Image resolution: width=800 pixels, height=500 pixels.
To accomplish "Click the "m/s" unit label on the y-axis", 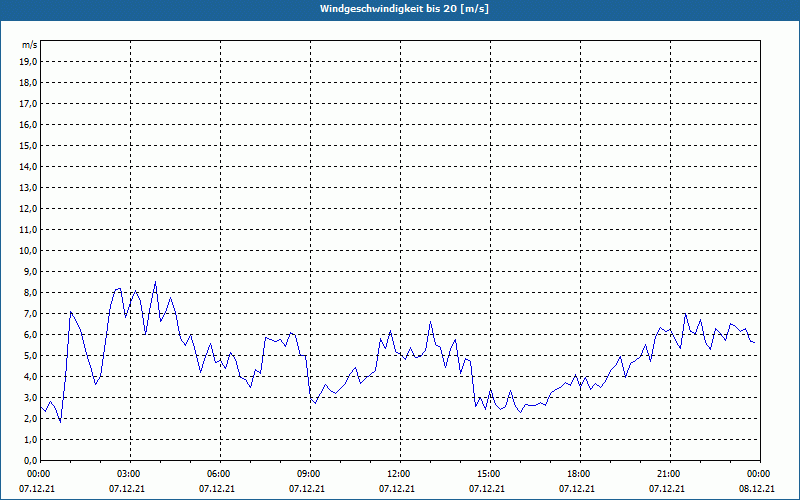I will pos(30,45).
